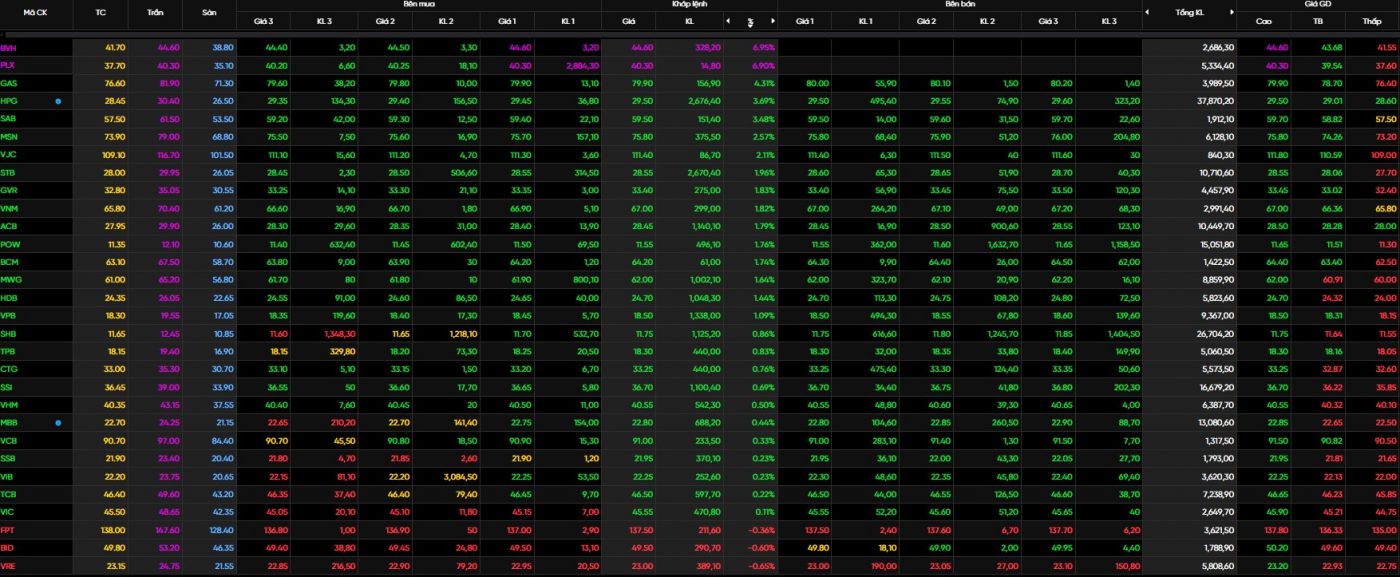This screenshot has width=1400, height=577.
Task: Click the VHM ticker symbol
Action: [9, 405]
